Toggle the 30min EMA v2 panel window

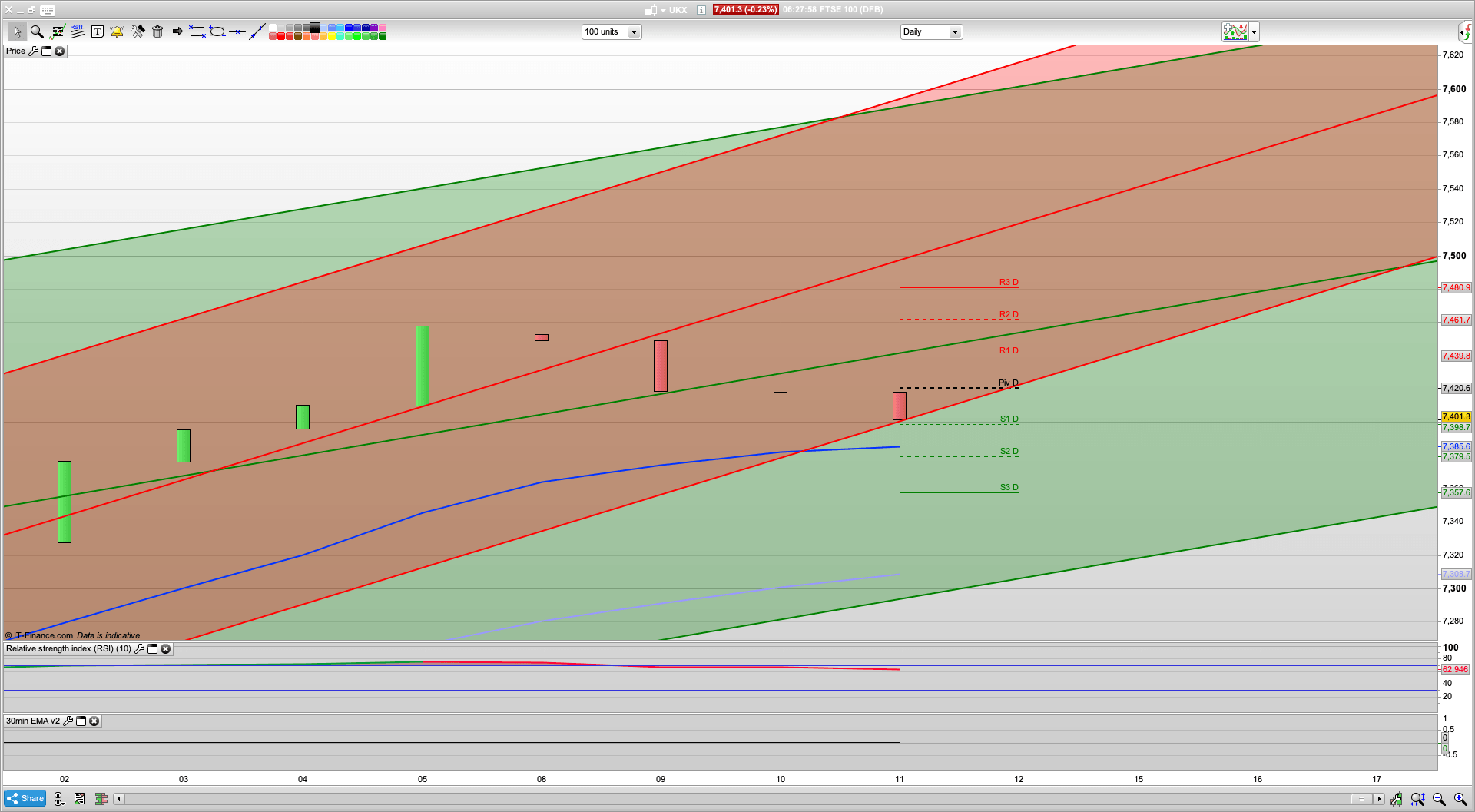tap(81, 721)
